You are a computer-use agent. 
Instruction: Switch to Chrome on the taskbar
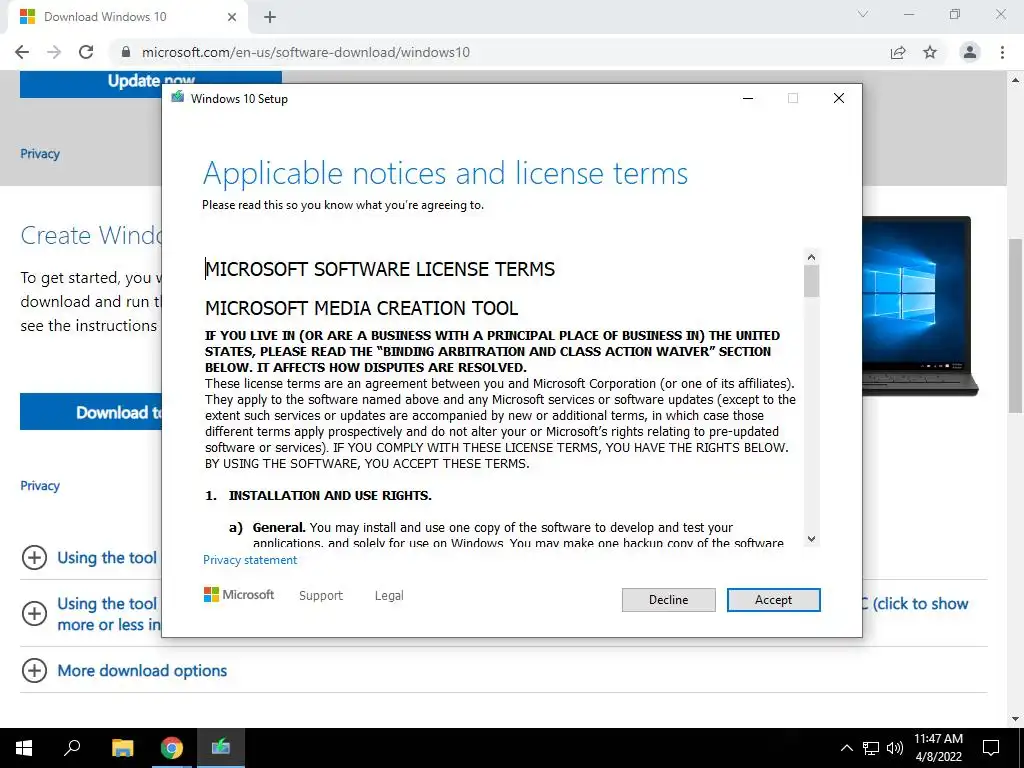click(172, 748)
